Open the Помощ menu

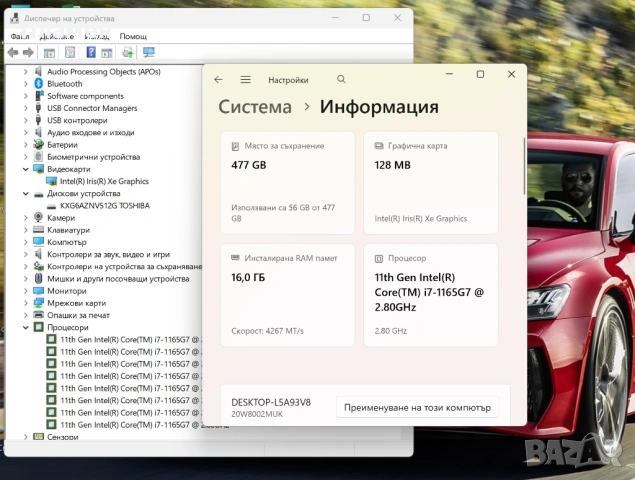[133, 36]
